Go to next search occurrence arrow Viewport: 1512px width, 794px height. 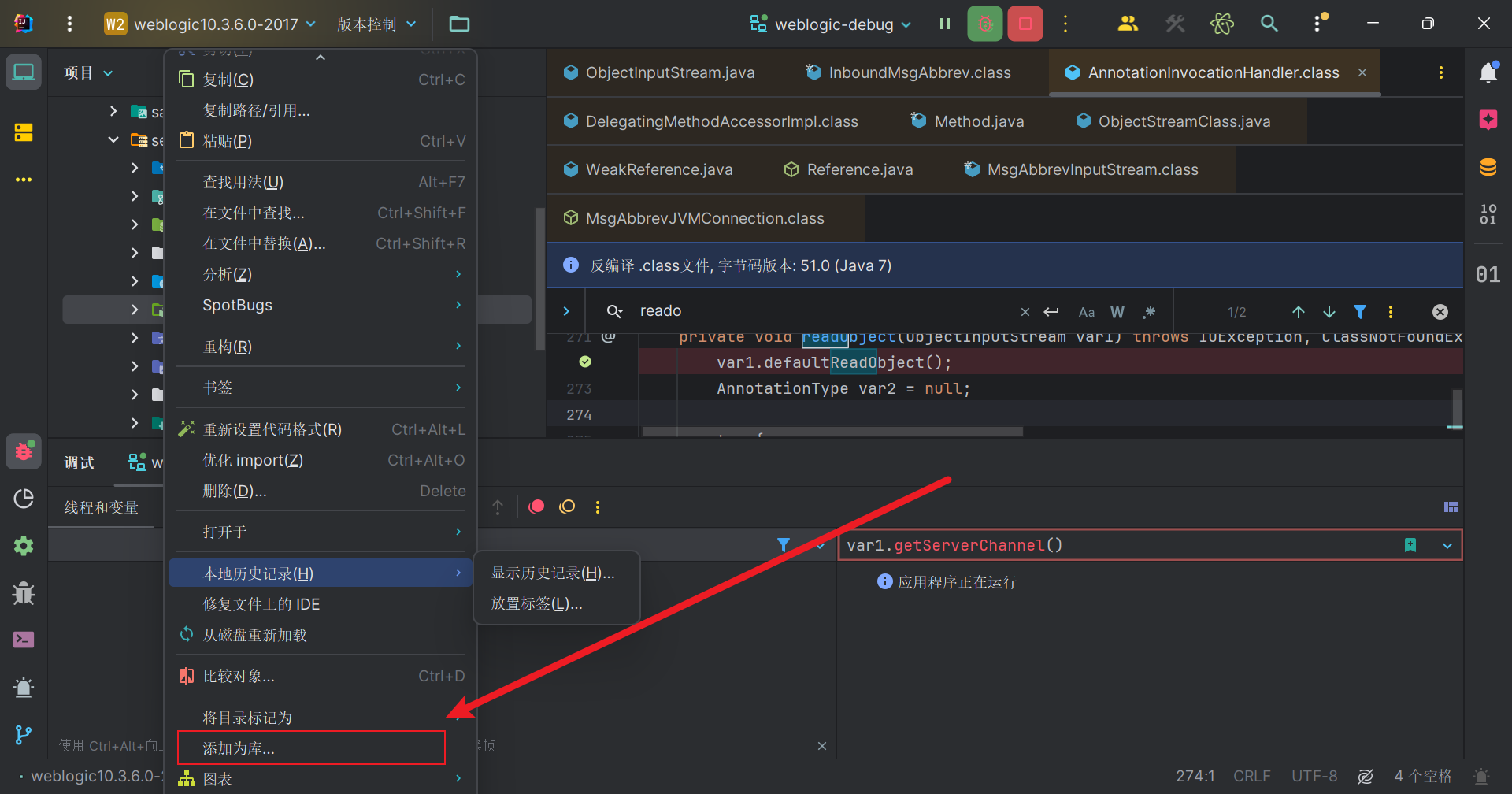1329,312
